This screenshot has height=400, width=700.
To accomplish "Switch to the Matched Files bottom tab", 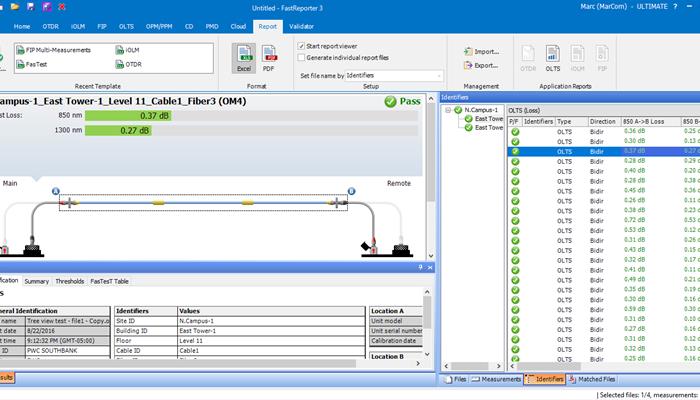I will pos(592,379).
